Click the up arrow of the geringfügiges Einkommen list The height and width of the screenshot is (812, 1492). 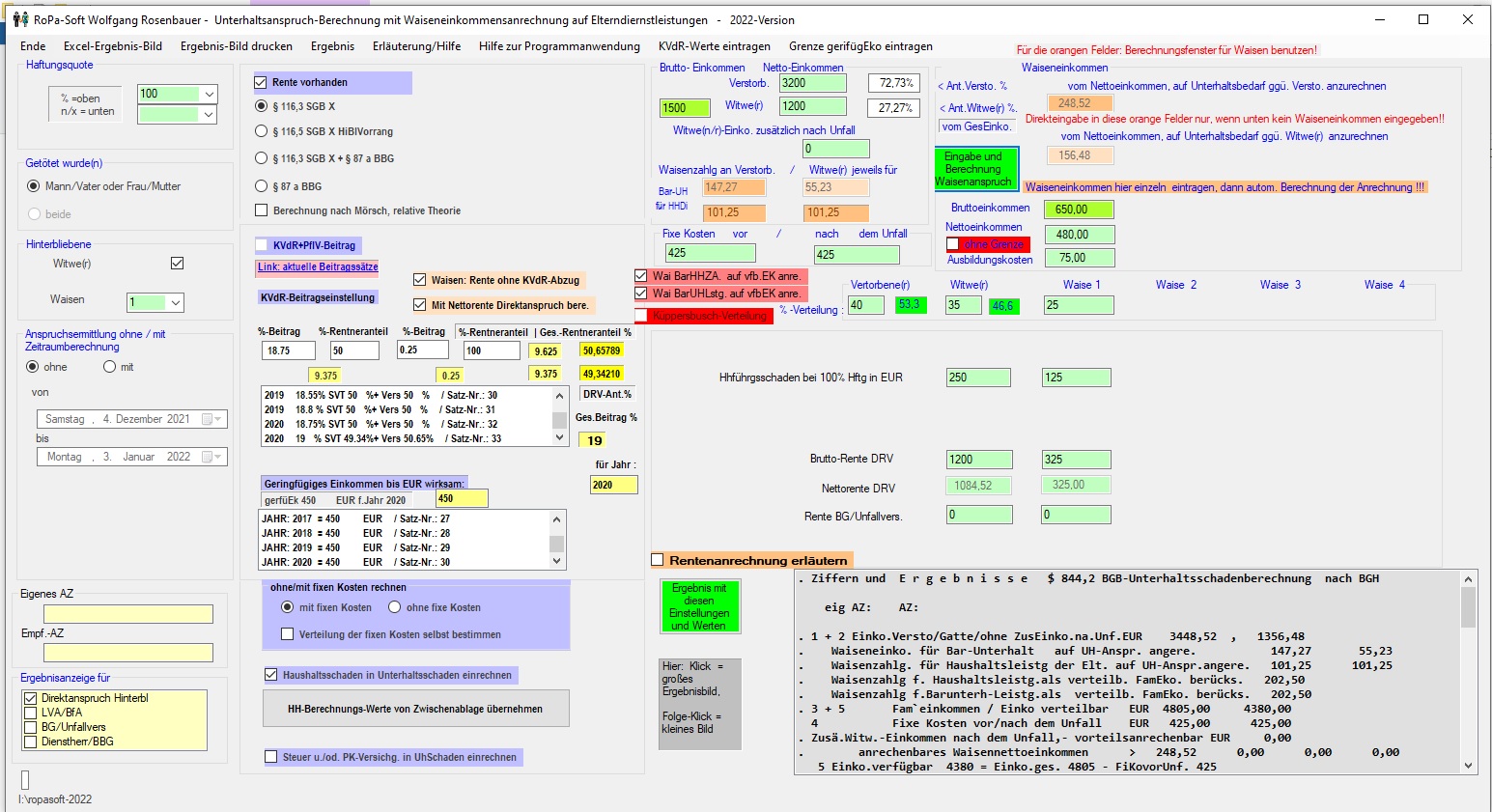point(556,519)
